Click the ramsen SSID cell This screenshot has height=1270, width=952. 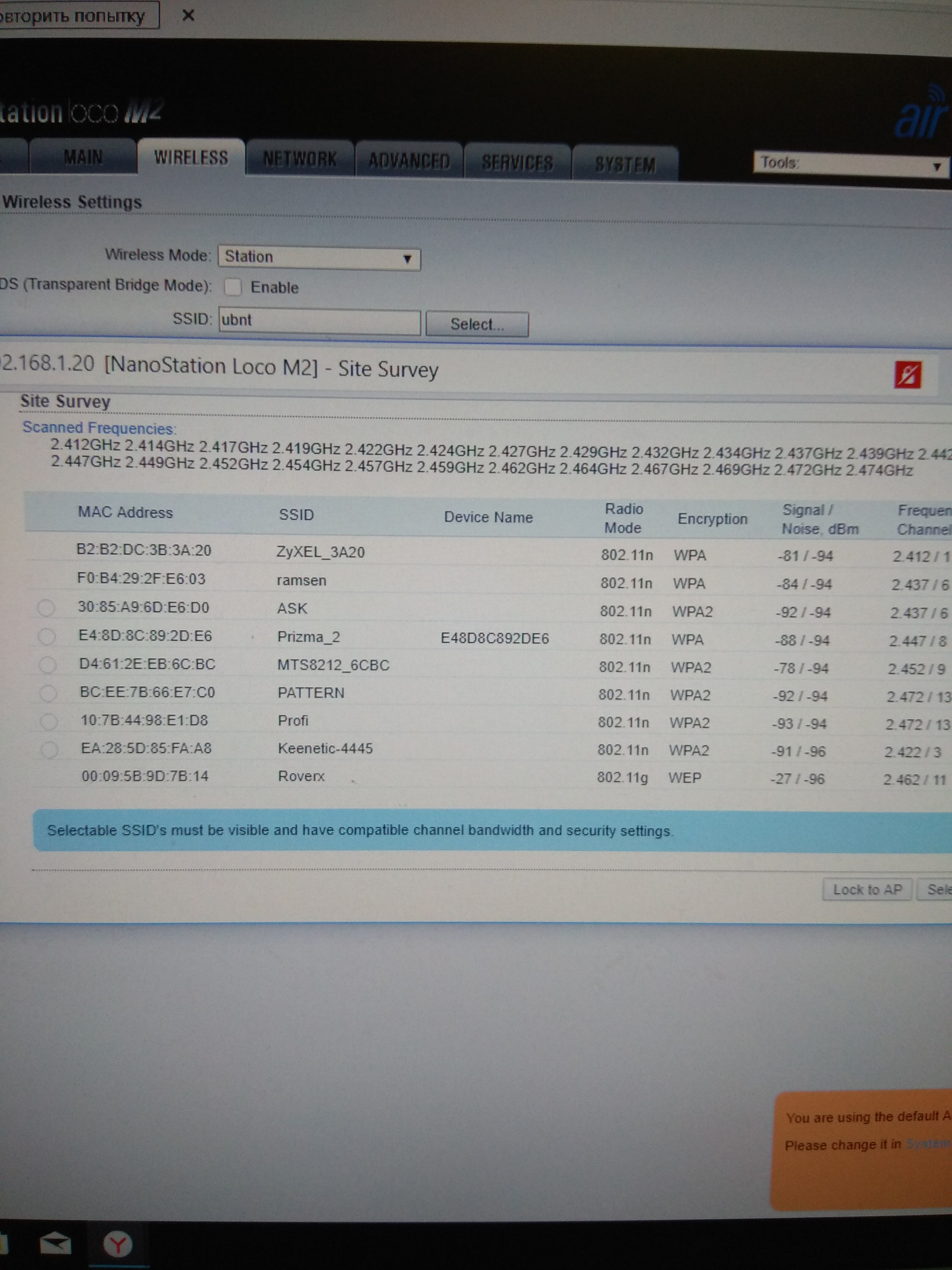coord(301,580)
